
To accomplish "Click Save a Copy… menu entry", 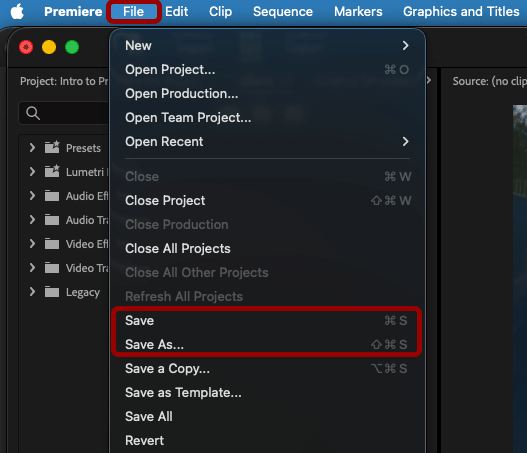I will pos(268,369).
